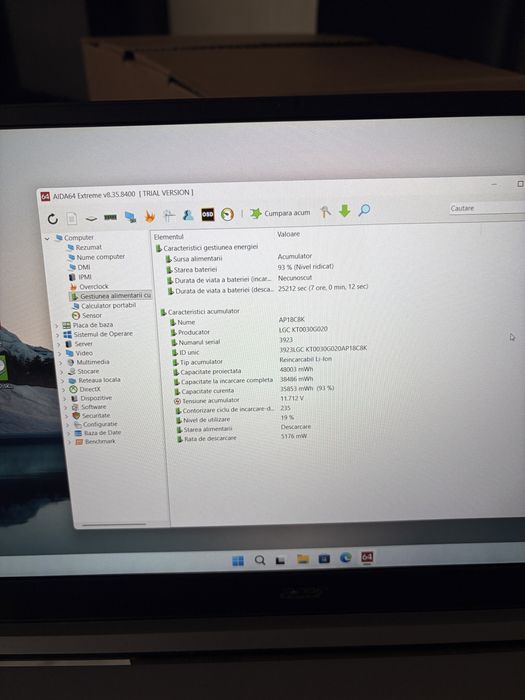Expand the Sistemul de Operare node

[58, 335]
